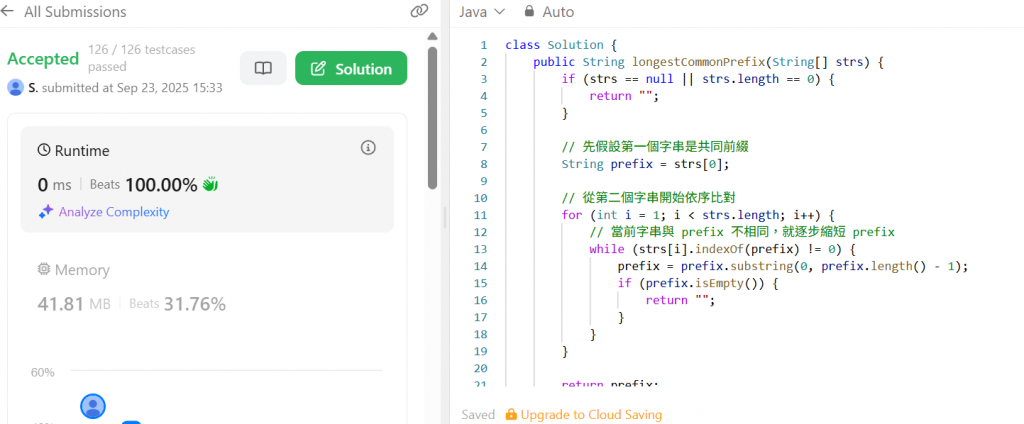Click the clapping hands icon beside 100.00%

[210, 185]
